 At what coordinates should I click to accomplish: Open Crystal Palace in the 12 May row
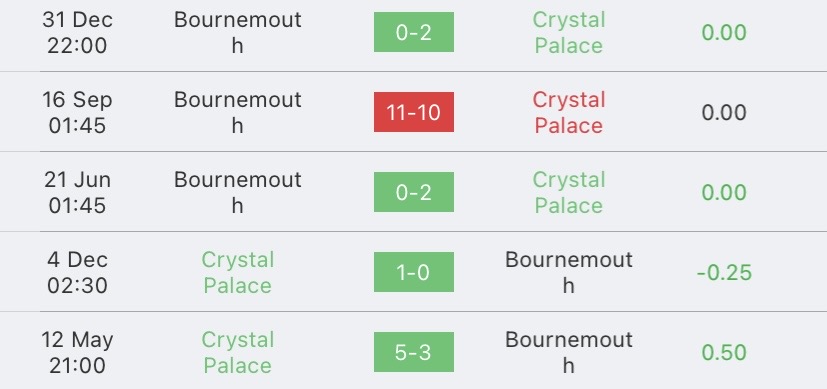pyautogui.click(x=238, y=353)
